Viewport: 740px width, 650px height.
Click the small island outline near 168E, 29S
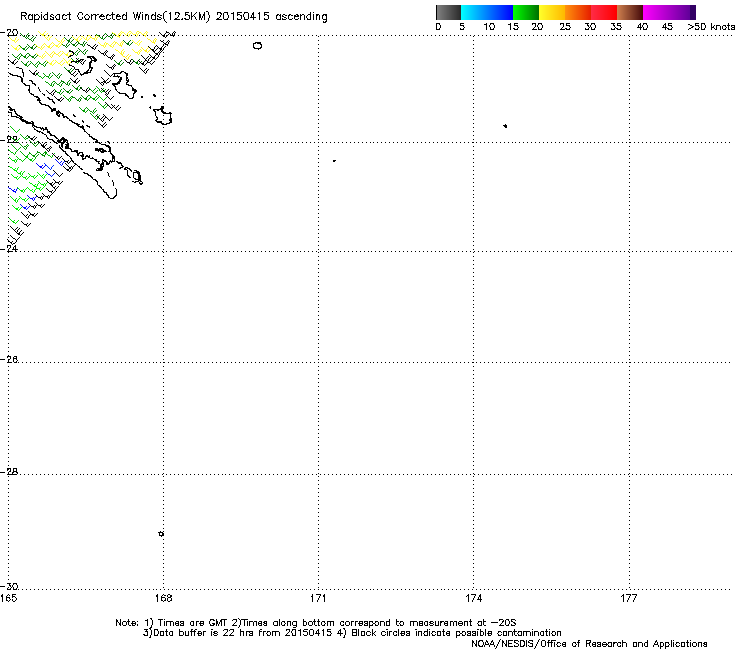coord(161,534)
